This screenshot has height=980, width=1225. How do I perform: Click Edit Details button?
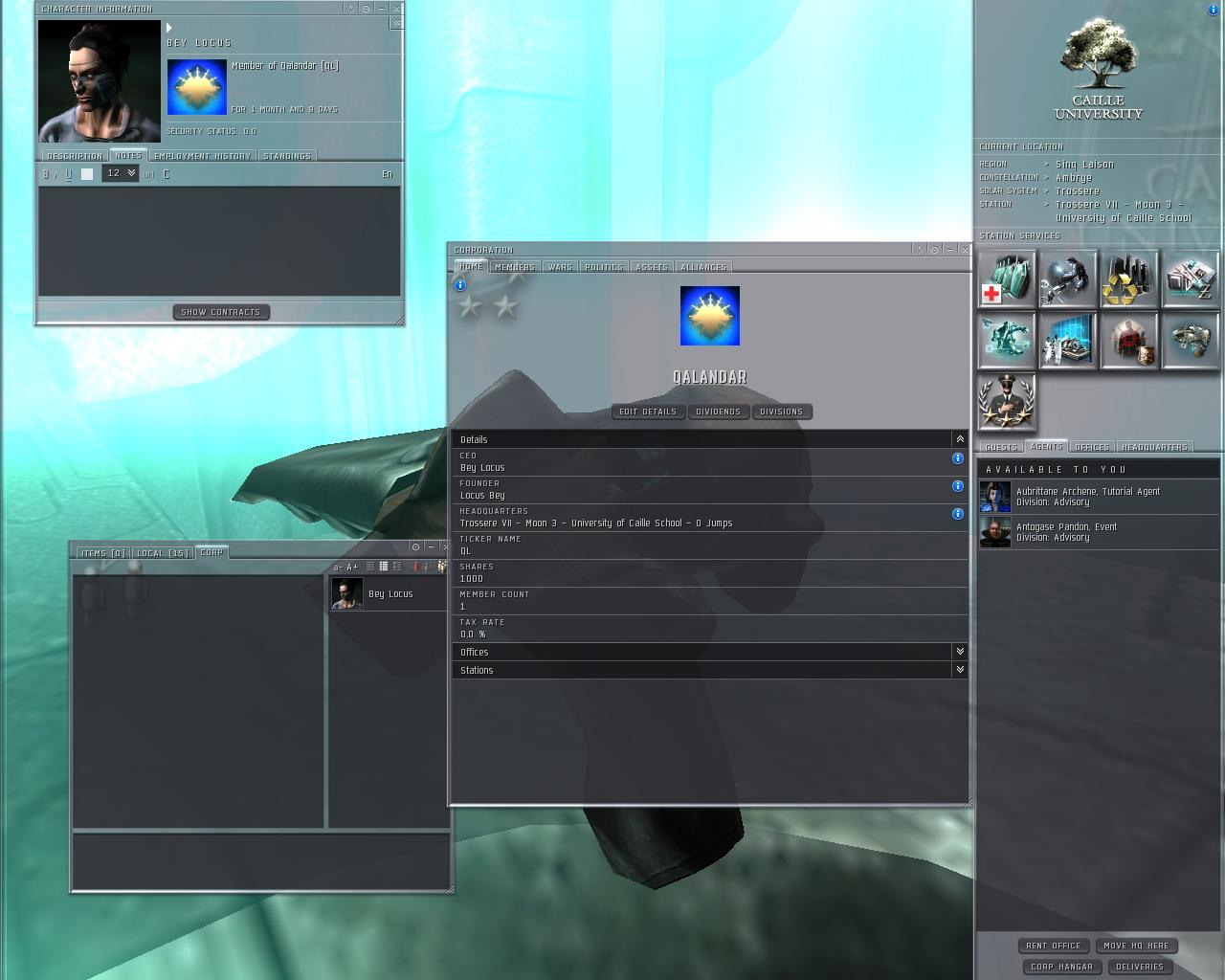[648, 412]
